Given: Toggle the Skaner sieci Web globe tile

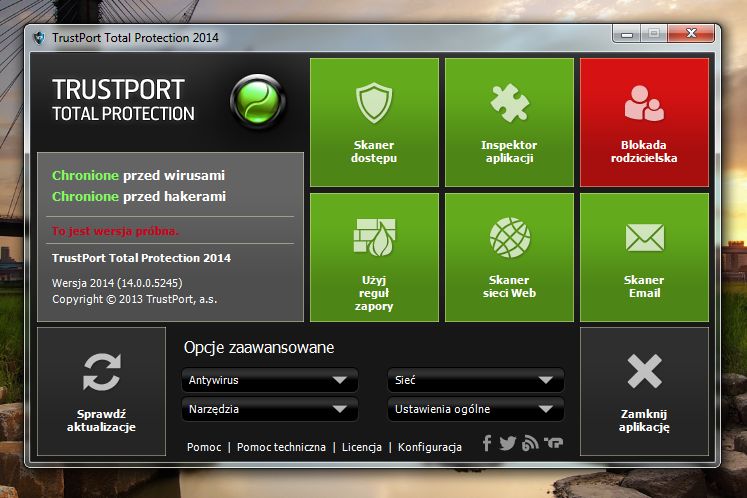Looking at the screenshot, I should click(509, 257).
